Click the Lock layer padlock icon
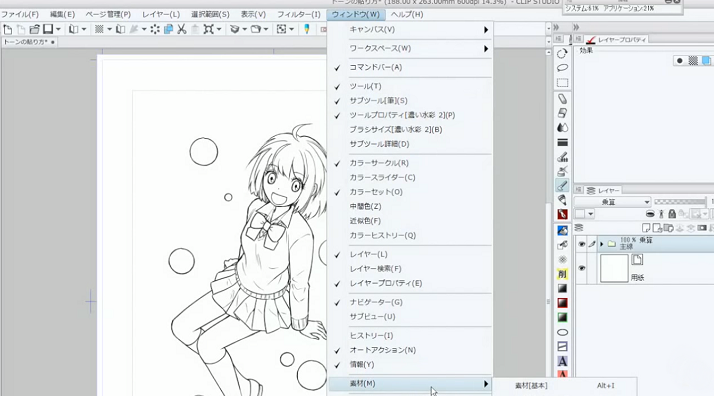The width and height of the screenshot is (714, 396). pos(672,214)
